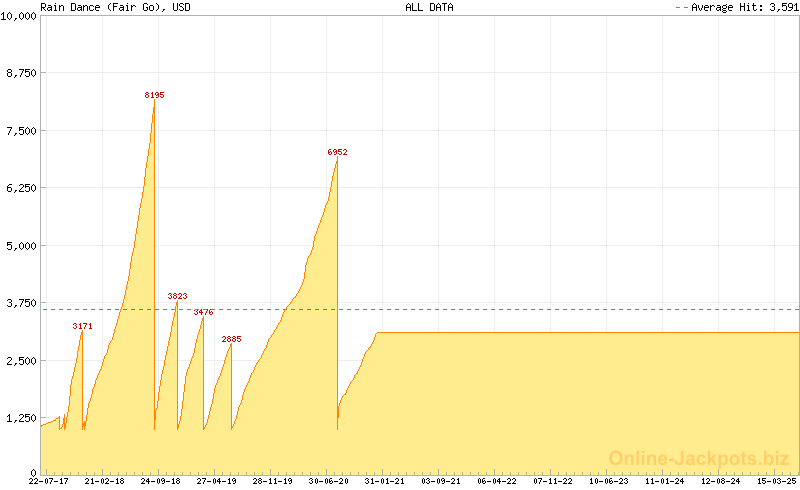Click the 3171 peak value label
Screen dimensions: 800x490
tap(82, 326)
